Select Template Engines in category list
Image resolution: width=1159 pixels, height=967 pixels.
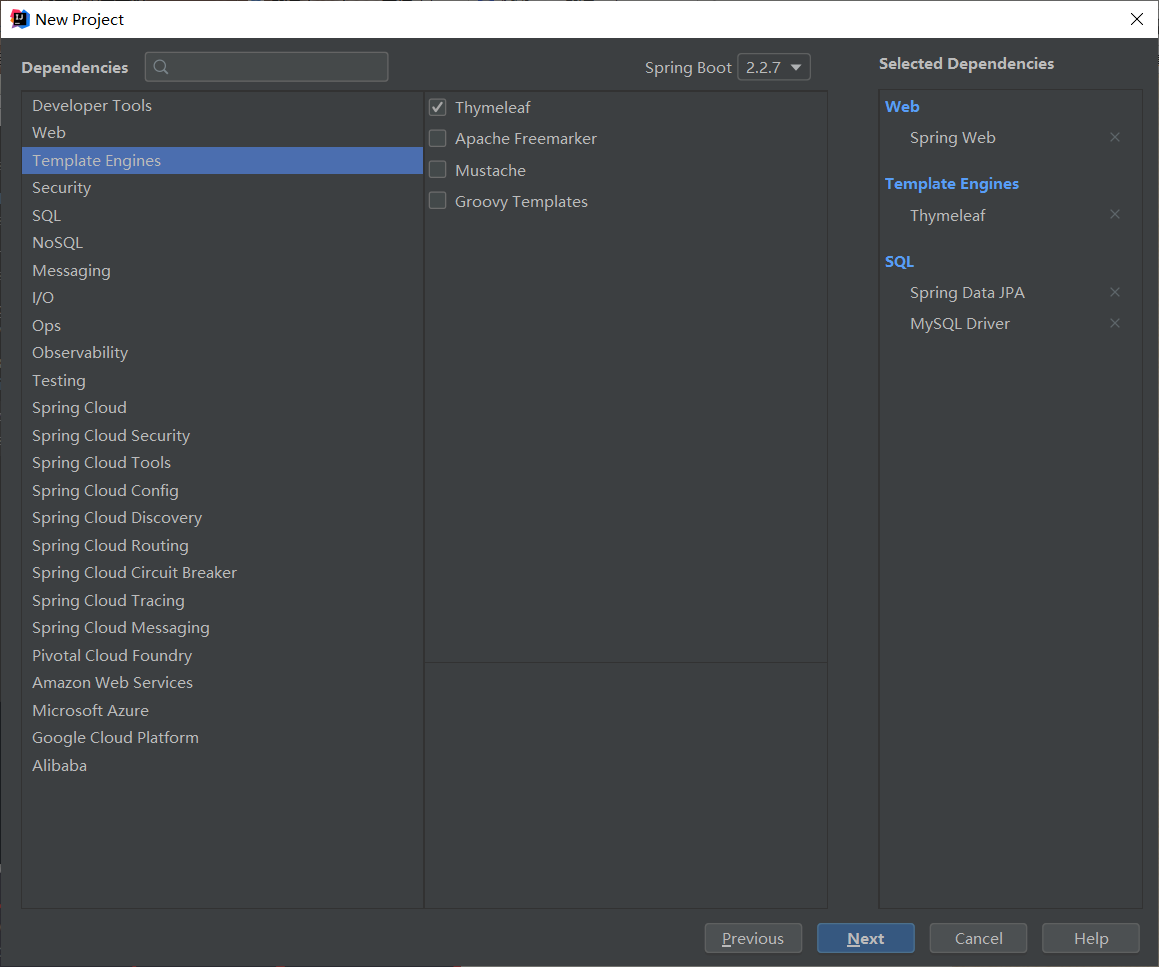click(x=222, y=160)
